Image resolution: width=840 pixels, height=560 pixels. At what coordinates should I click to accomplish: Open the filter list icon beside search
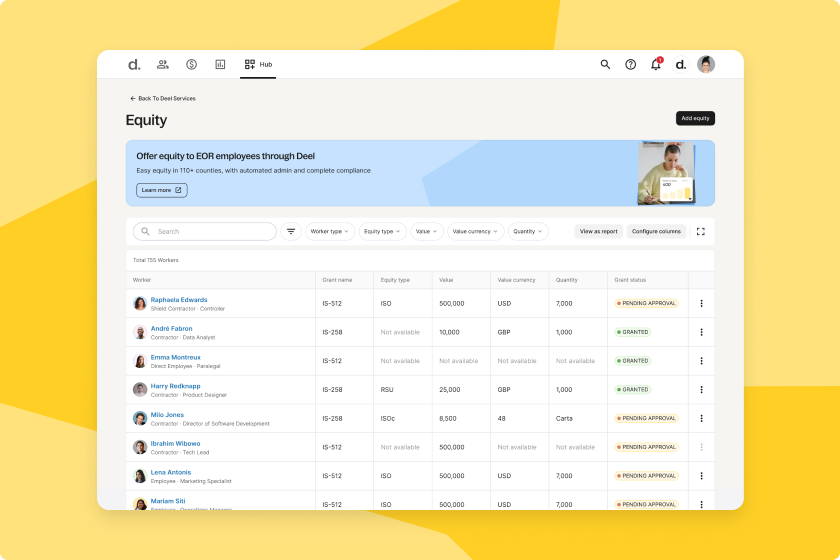(291, 232)
